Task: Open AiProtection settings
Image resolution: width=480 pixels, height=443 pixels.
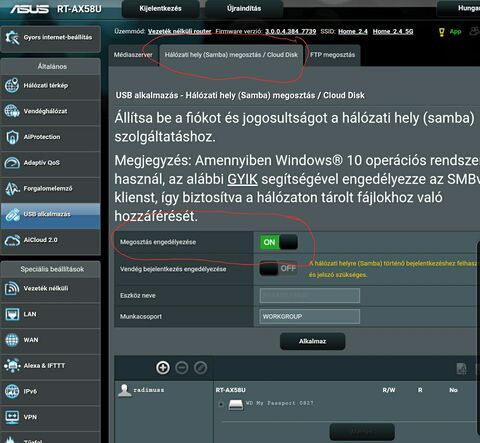Action: click(50, 137)
